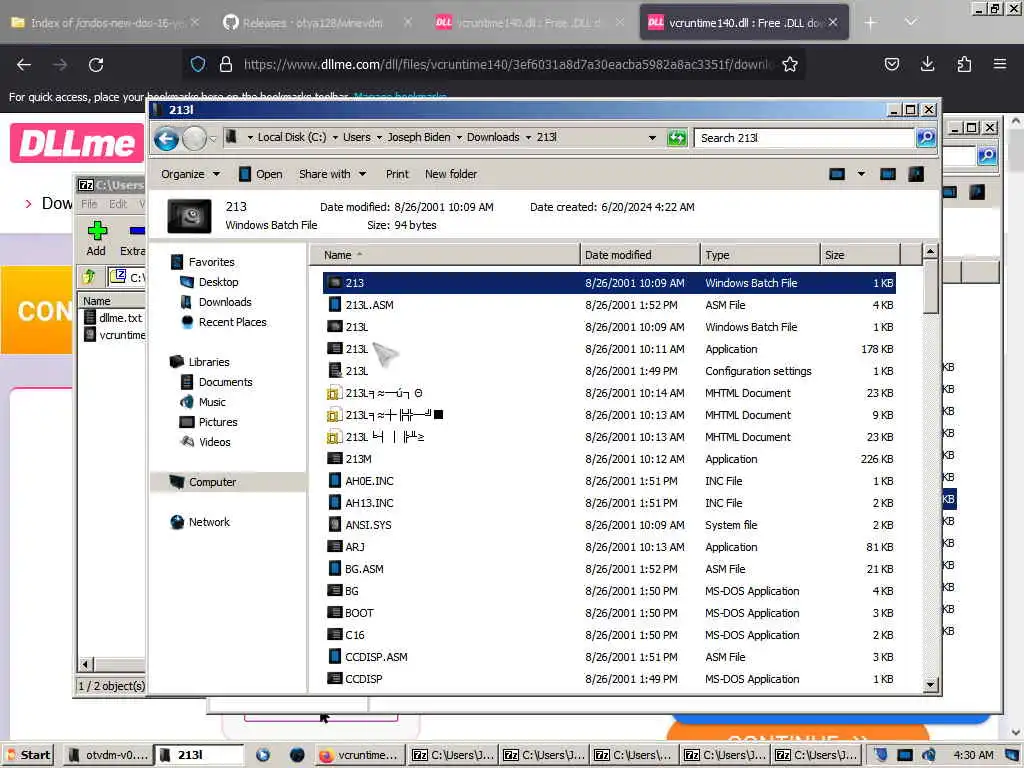Sort files by Name column header
Viewport: 1024px width, 768px height.
(444, 255)
